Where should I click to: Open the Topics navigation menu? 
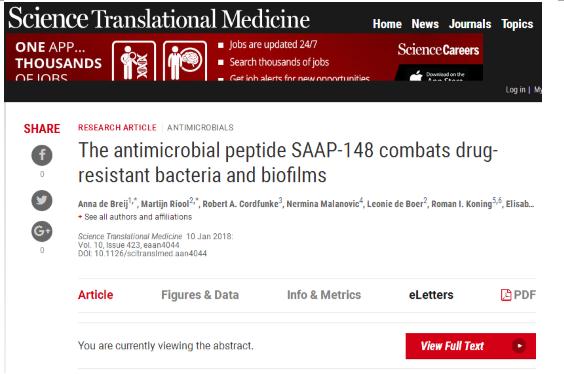[x=517, y=24]
